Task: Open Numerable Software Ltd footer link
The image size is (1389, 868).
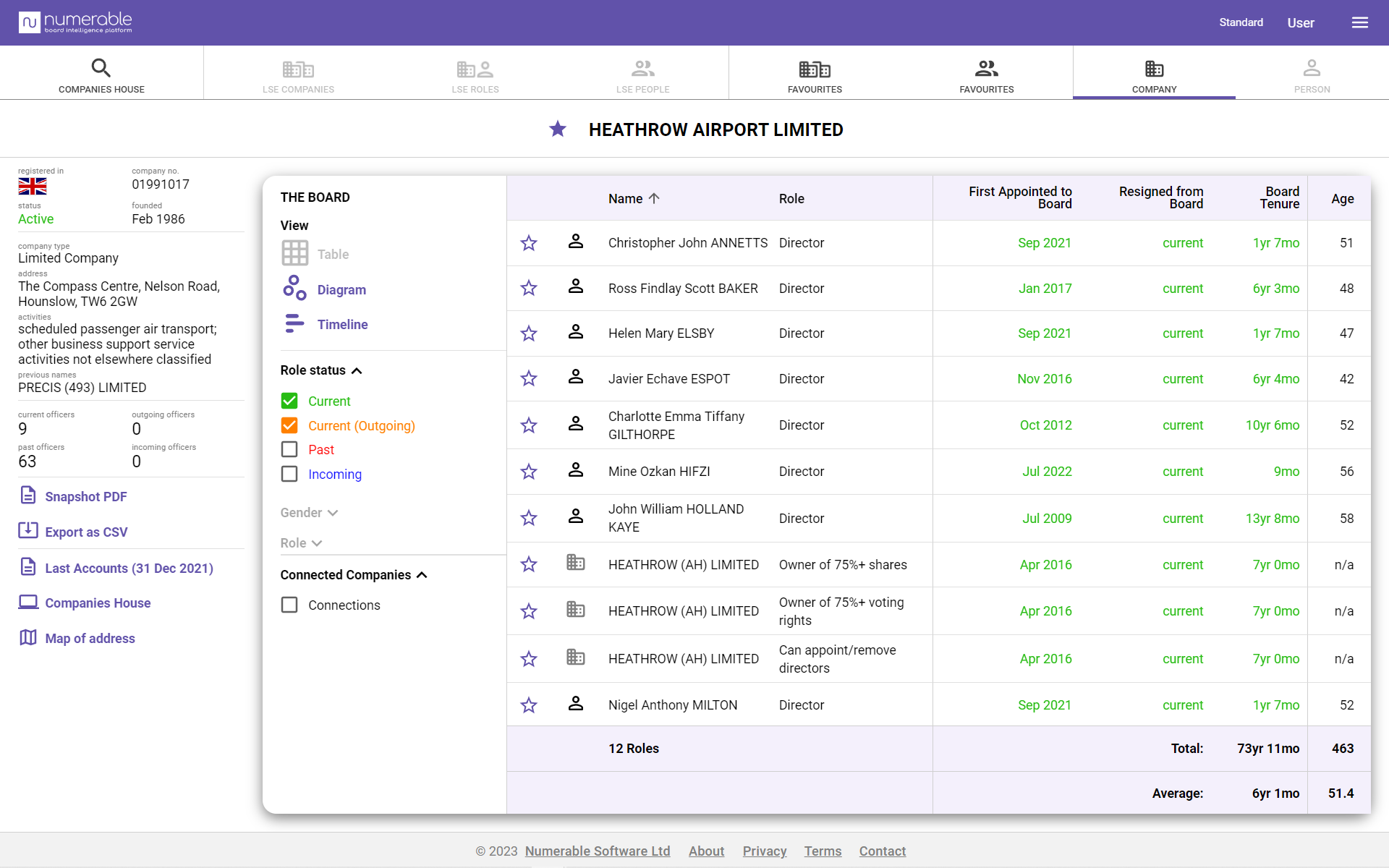Action: pyautogui.click(x=598, y=851)
